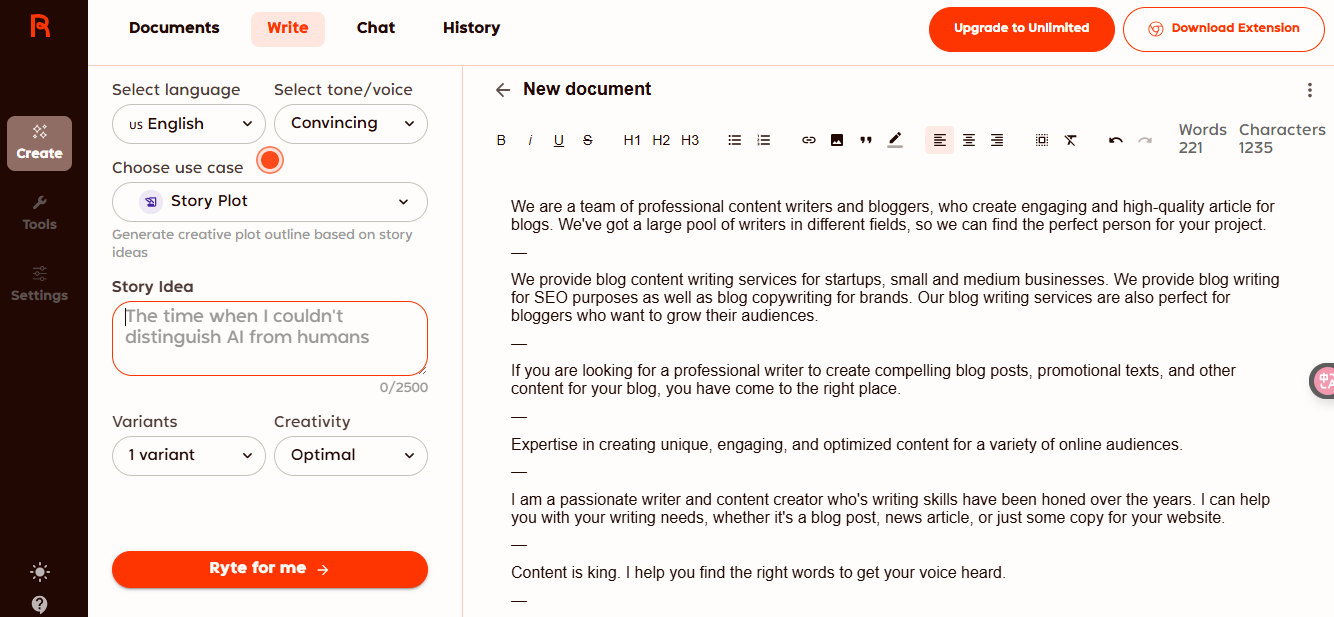Click Upgrade to Unlimited

coord(1021,29)
